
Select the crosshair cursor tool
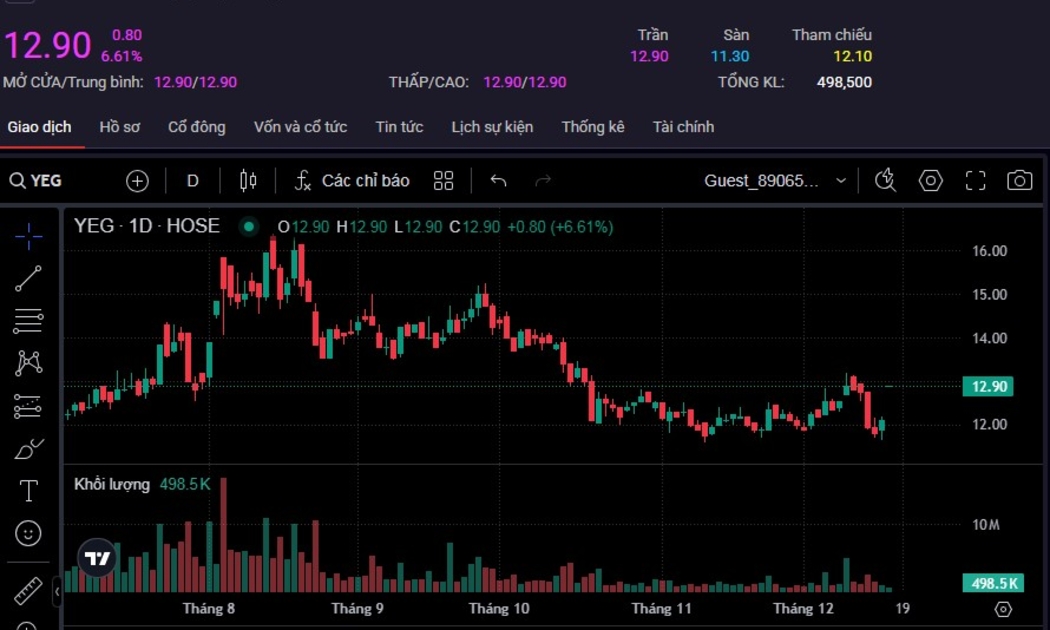pos(28,236)
